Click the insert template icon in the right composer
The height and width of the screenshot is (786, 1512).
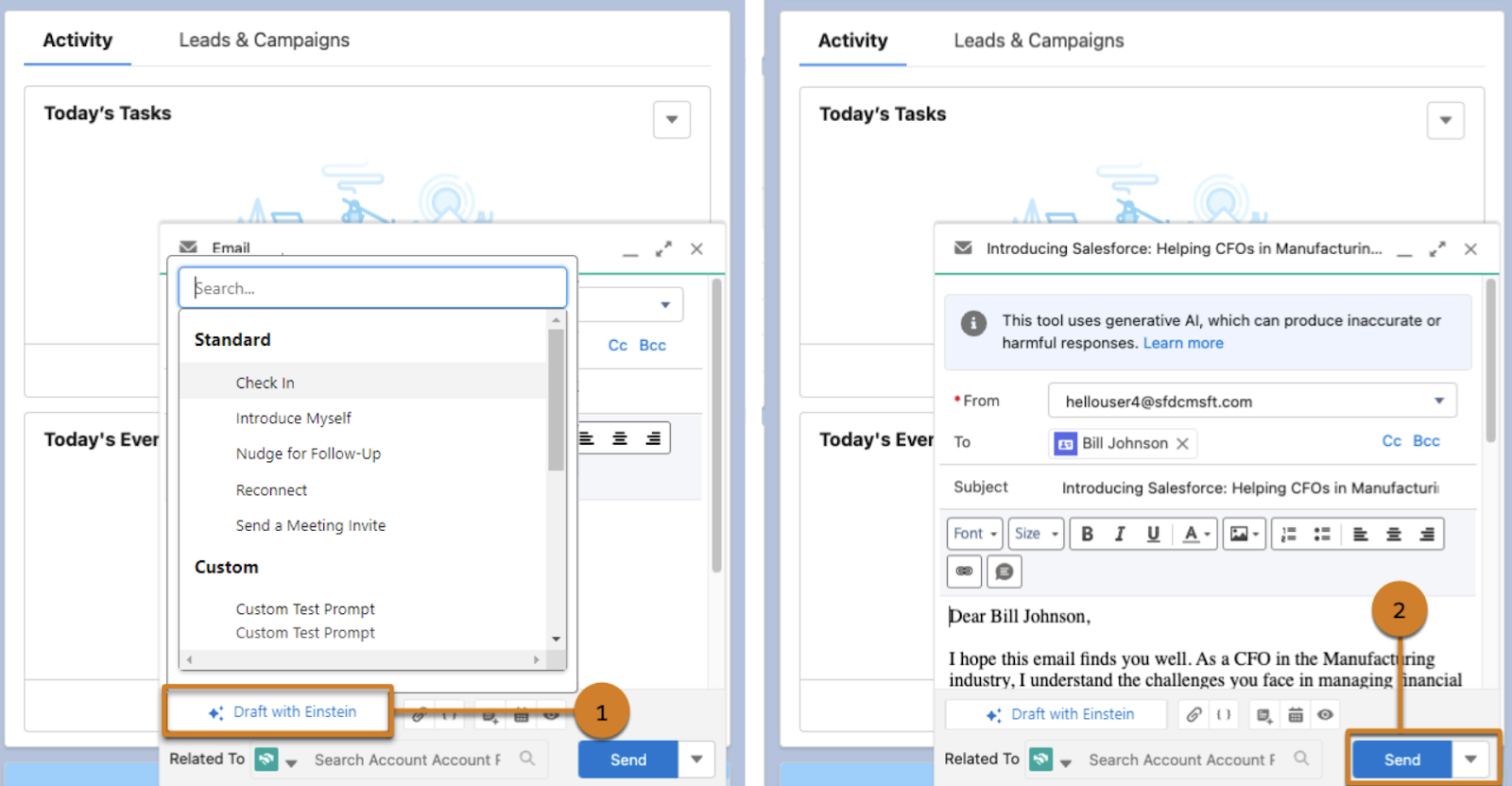[1263, 715]
